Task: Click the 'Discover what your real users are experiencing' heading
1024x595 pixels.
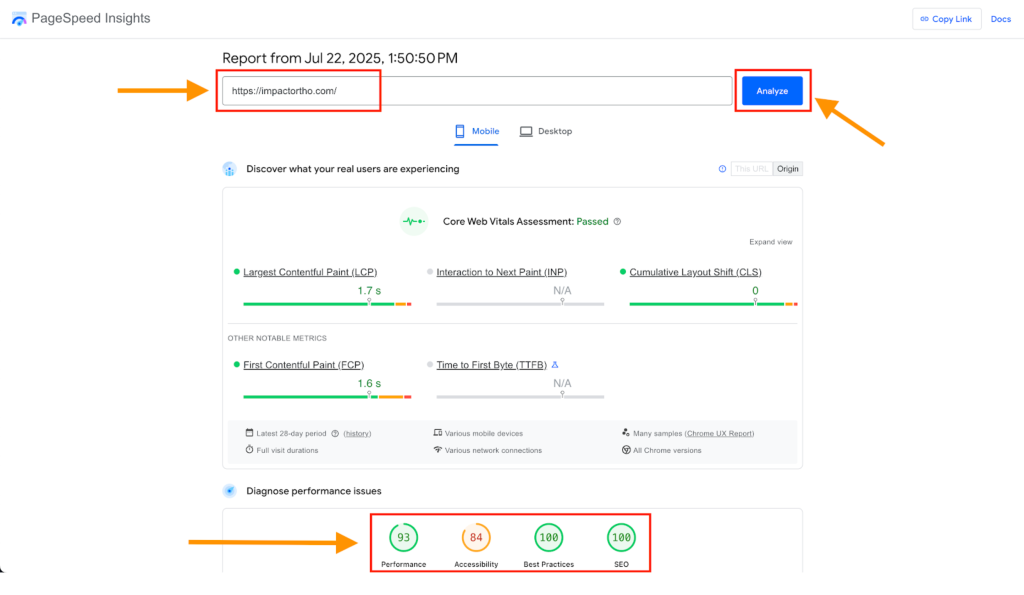Action: 353,169
